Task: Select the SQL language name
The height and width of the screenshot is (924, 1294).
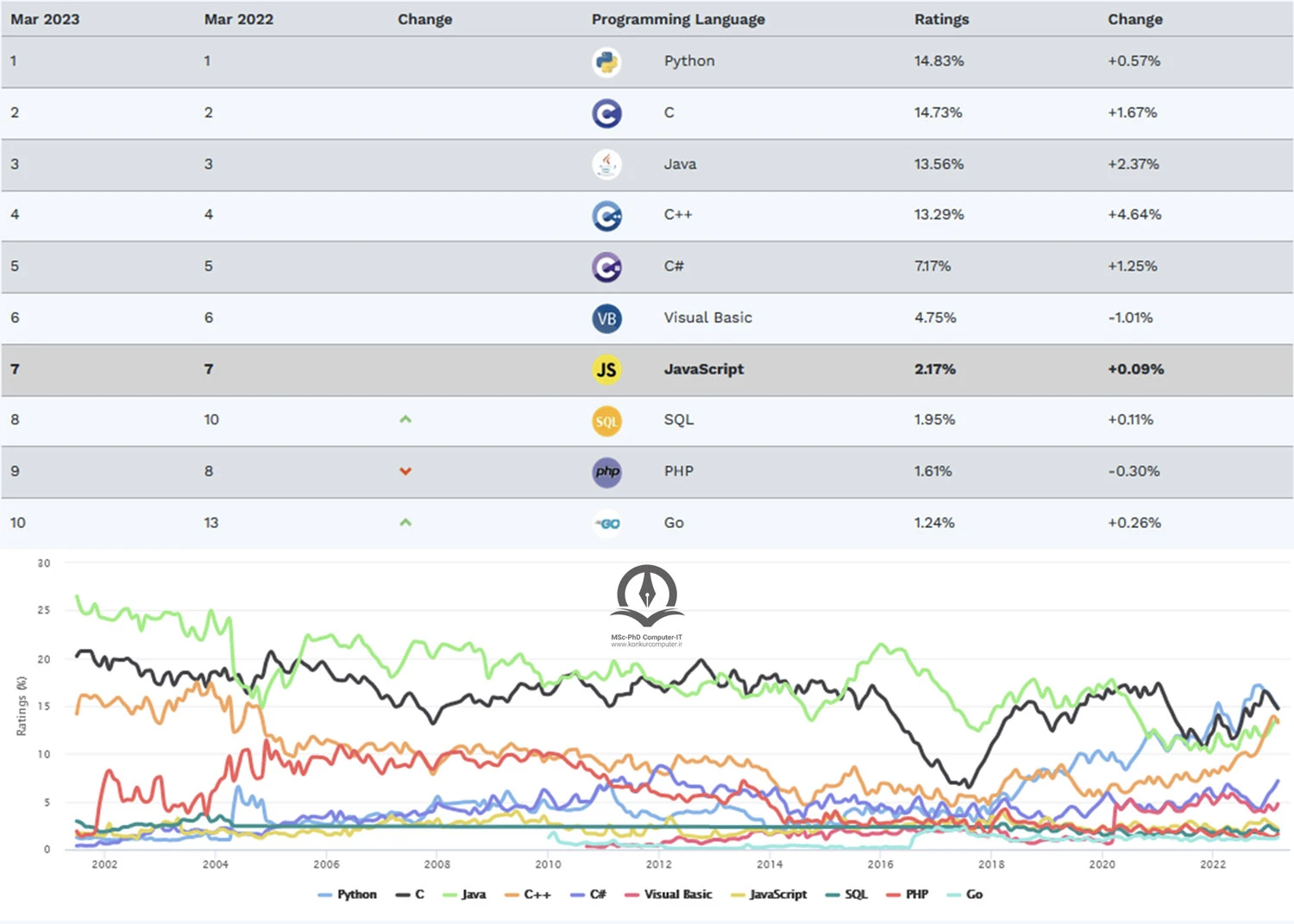Action: (x=679, y=419)
